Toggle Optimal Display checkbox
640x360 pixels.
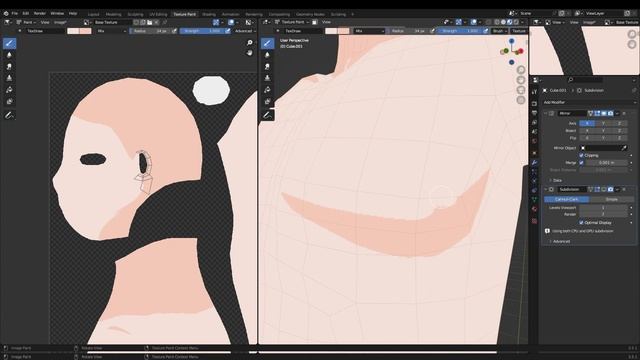(581, 222)
